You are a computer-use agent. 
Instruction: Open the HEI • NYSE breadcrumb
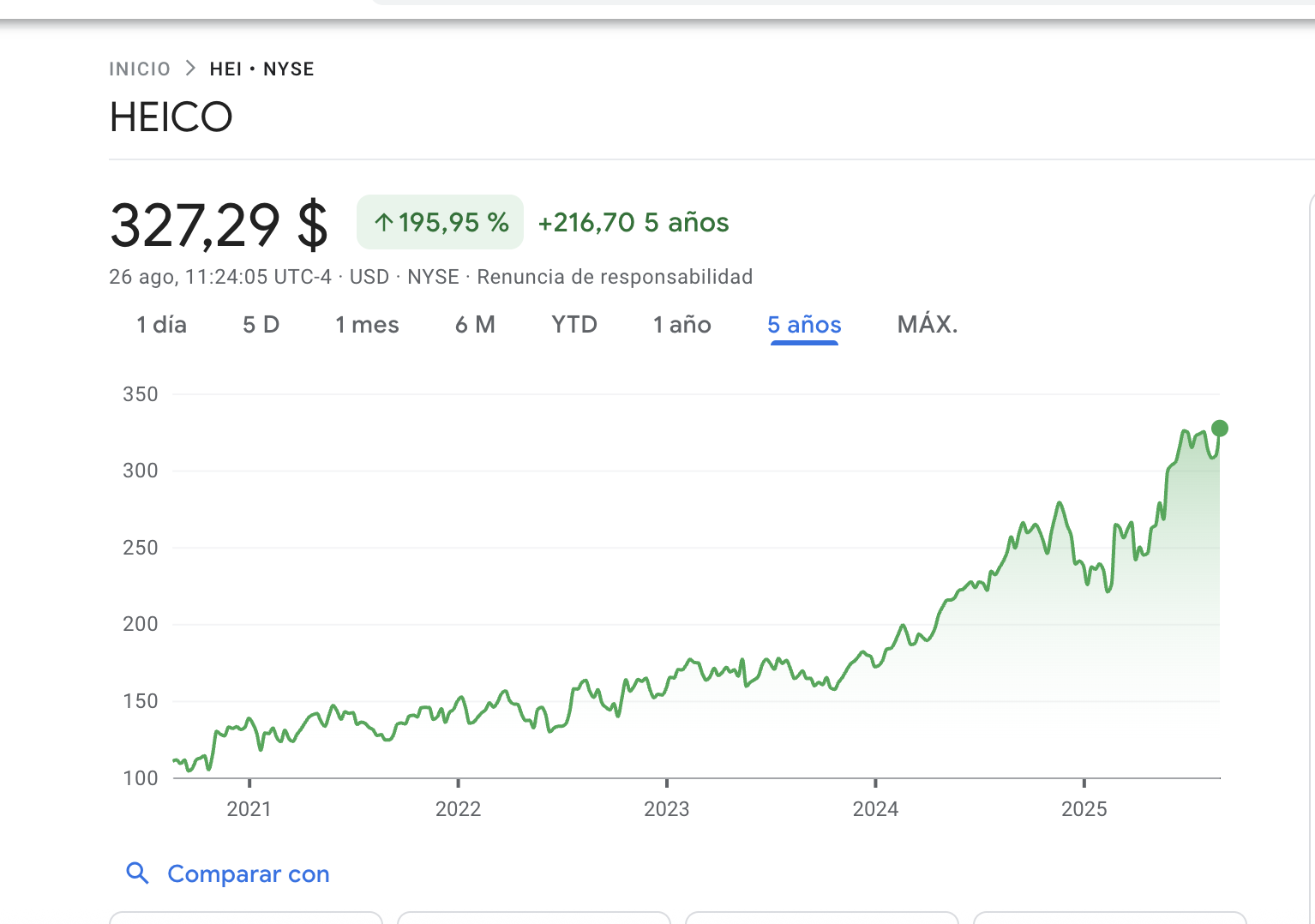click(x=261, y=69)
